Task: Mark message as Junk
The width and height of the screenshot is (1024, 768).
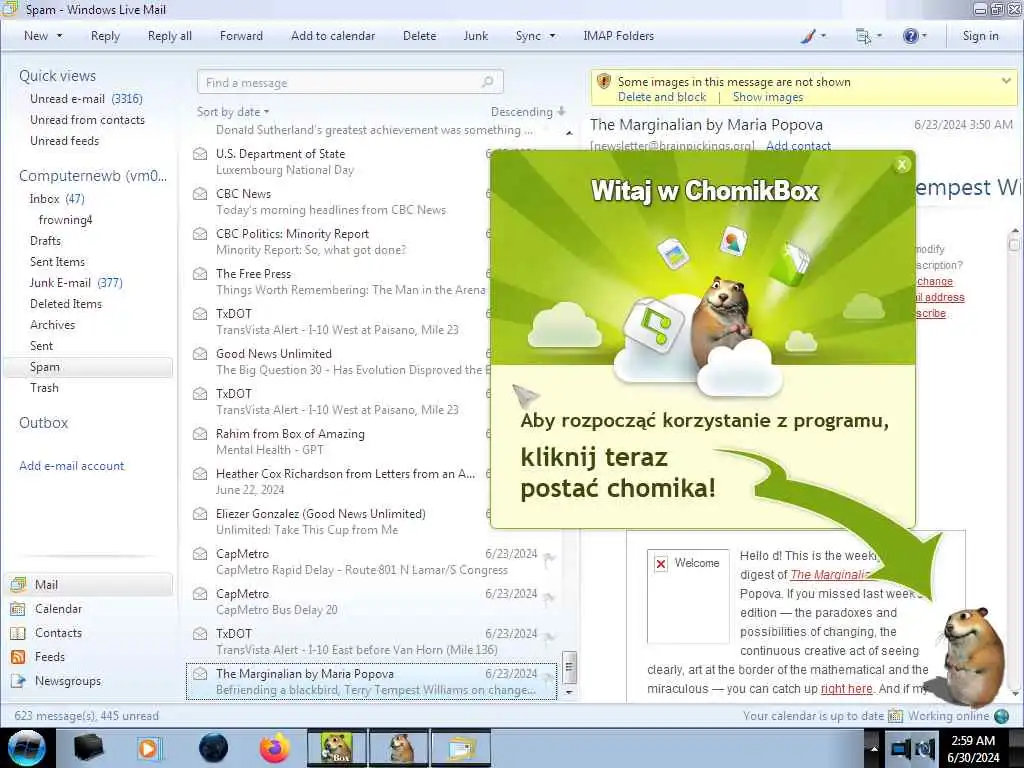Action: 475,37
